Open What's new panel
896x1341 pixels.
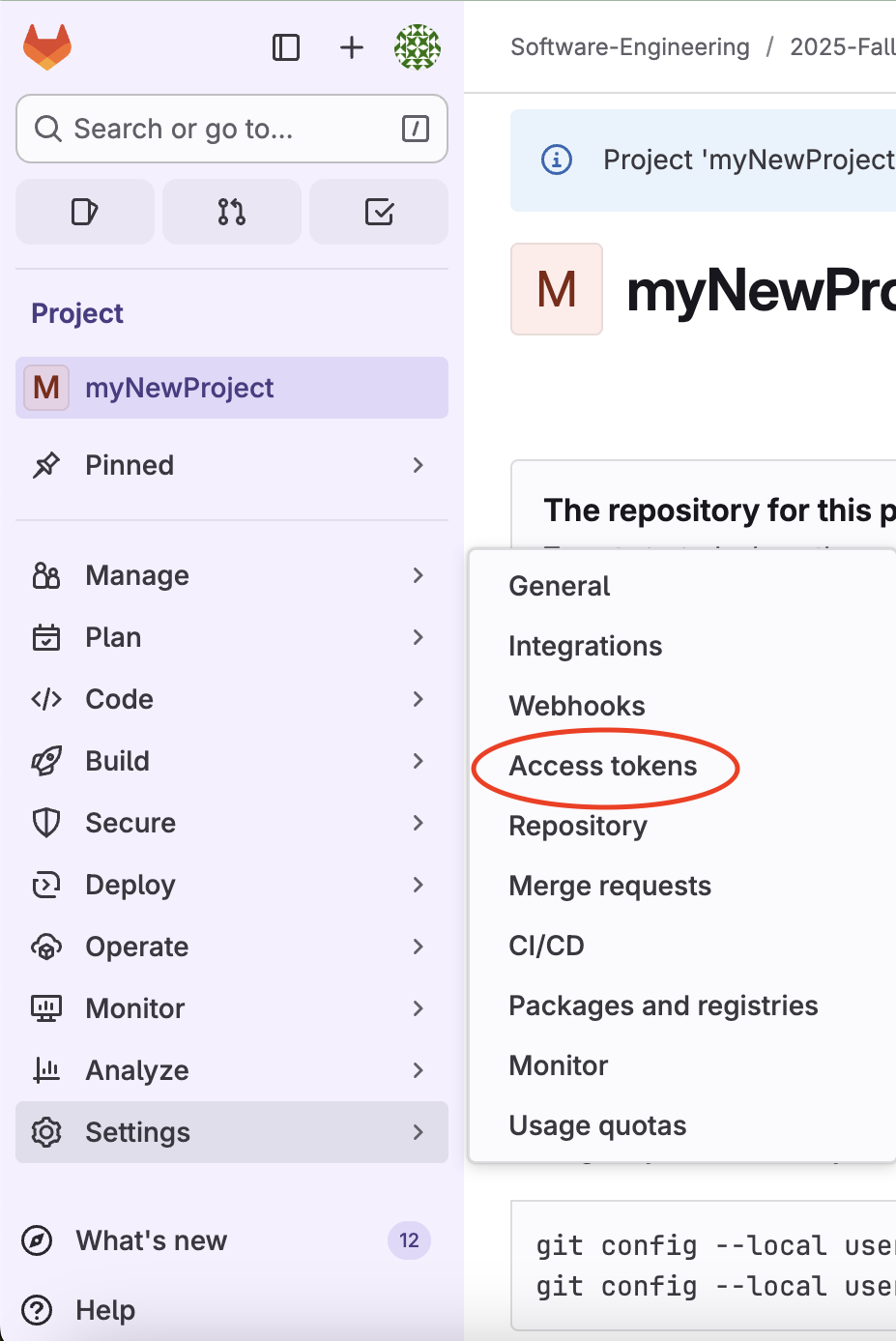tap(152, 1240)
